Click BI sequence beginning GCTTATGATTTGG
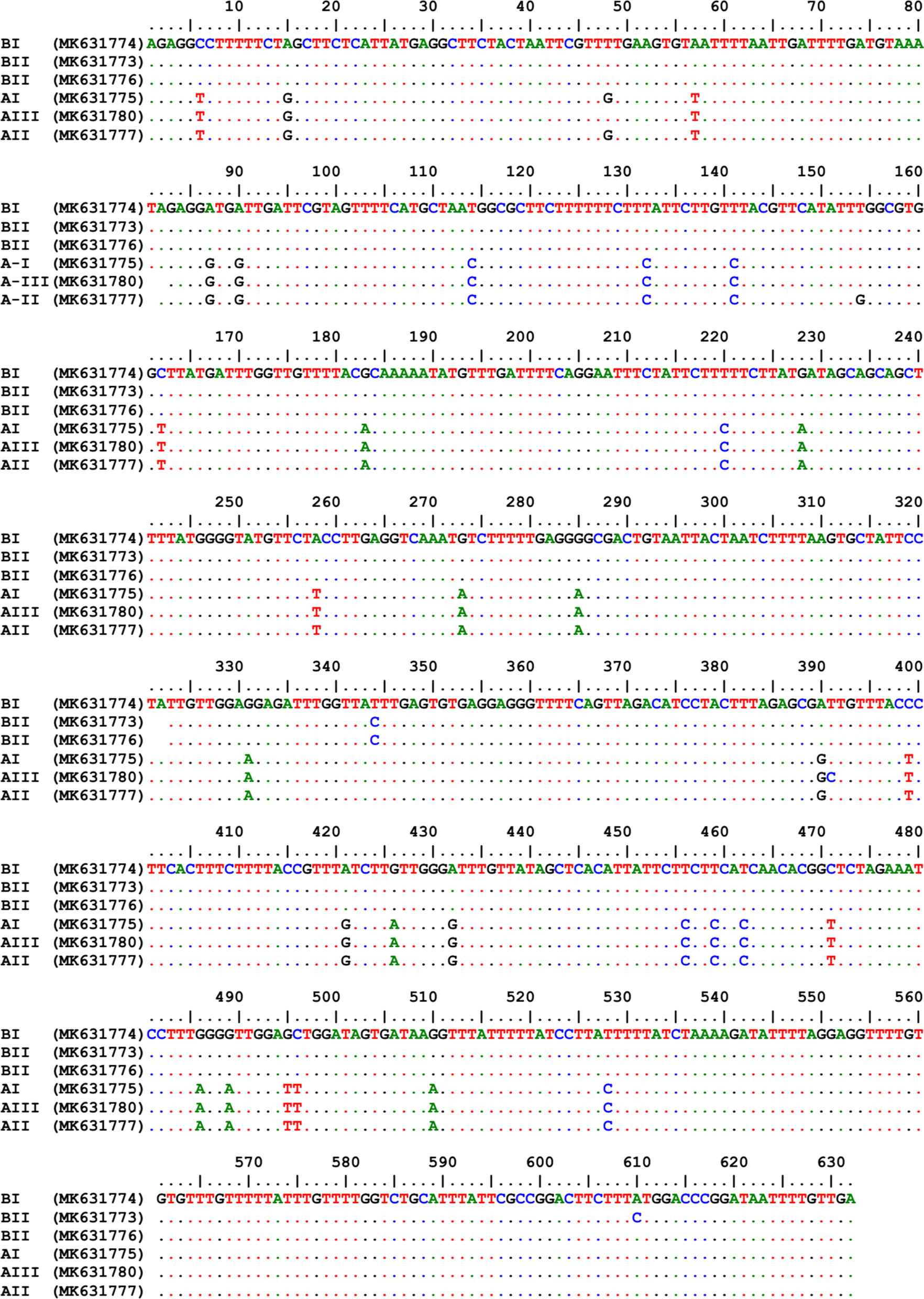This screenshot has height=1299, width=924. pos(535,374)
